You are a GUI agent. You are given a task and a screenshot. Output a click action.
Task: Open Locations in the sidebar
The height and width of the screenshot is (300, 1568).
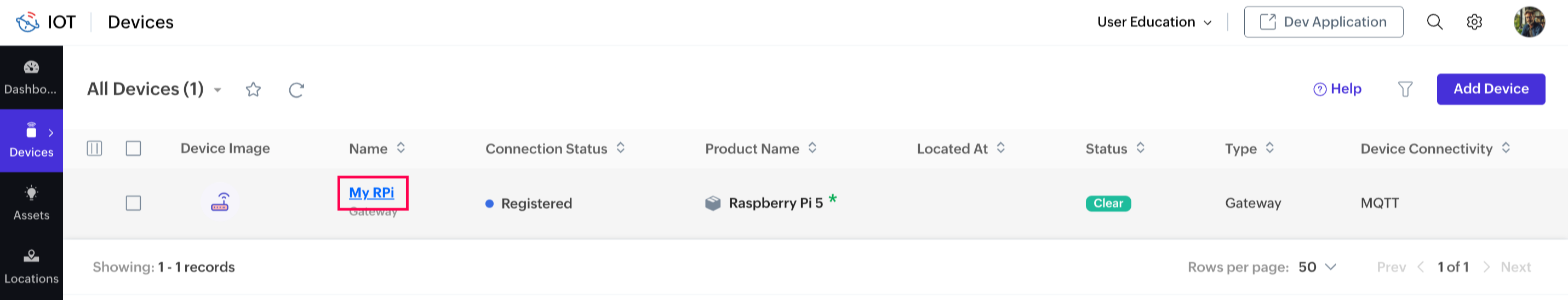pyautogui.click(x=31, y=267)
